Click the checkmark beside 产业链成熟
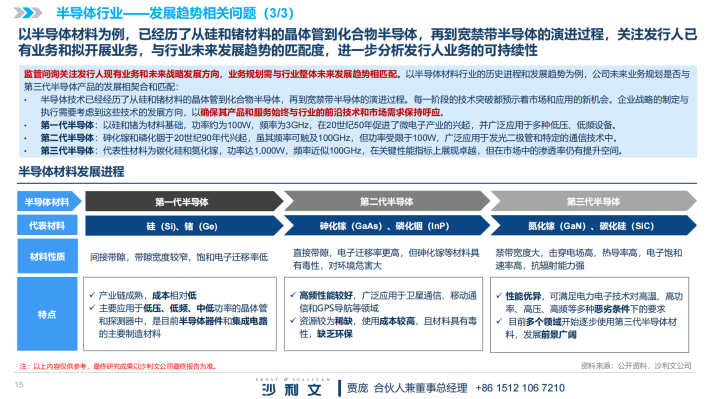 (93, 295)
